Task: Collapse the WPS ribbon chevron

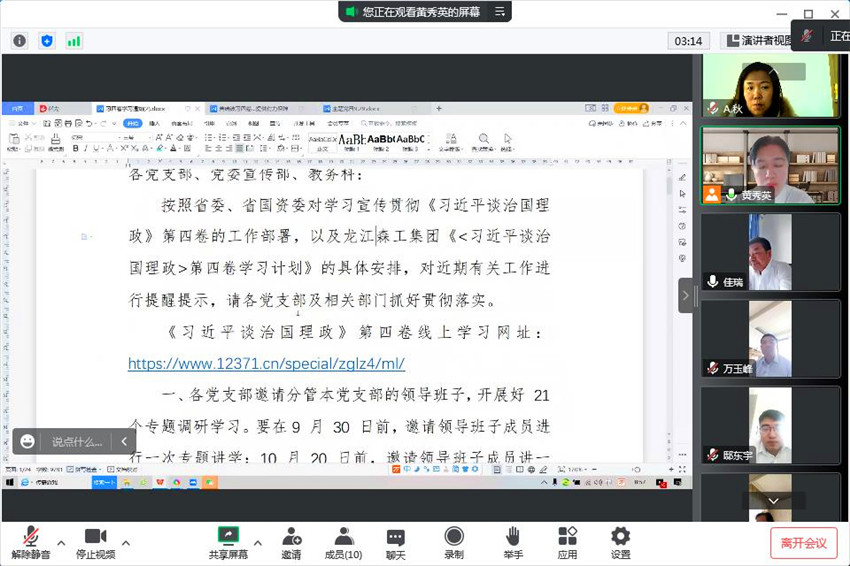Action: [683, 123]
